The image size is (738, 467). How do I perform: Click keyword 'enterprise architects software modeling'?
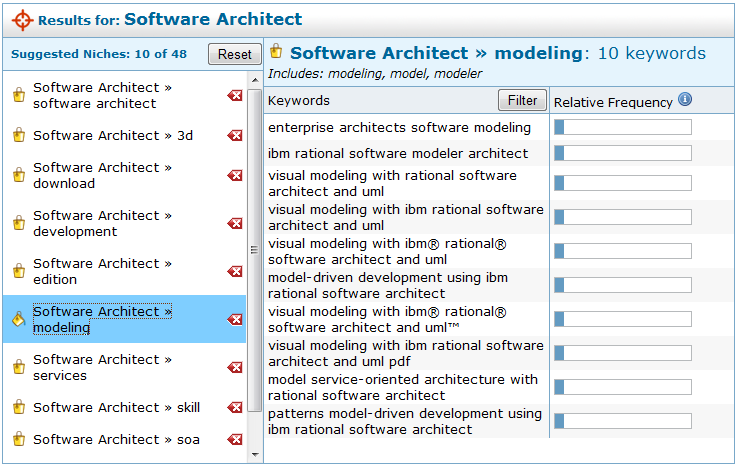[399, 128]
